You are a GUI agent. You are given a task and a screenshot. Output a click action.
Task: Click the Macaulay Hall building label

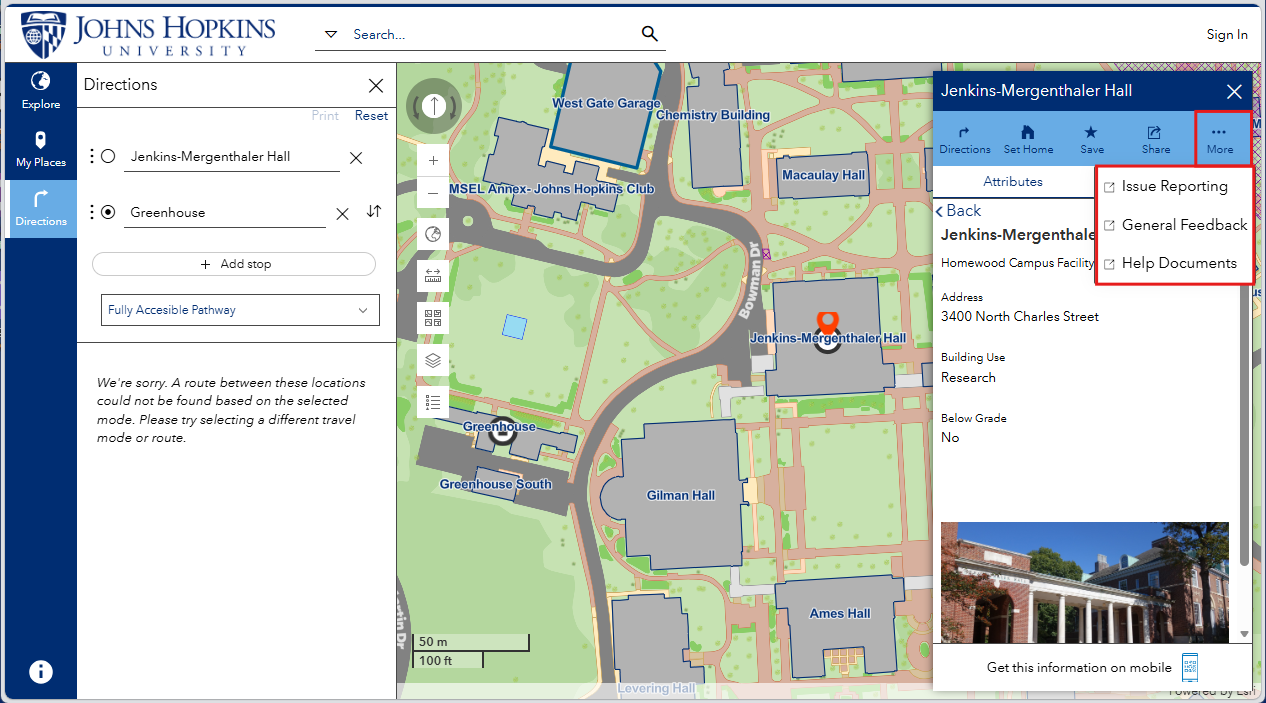point(824,175)
